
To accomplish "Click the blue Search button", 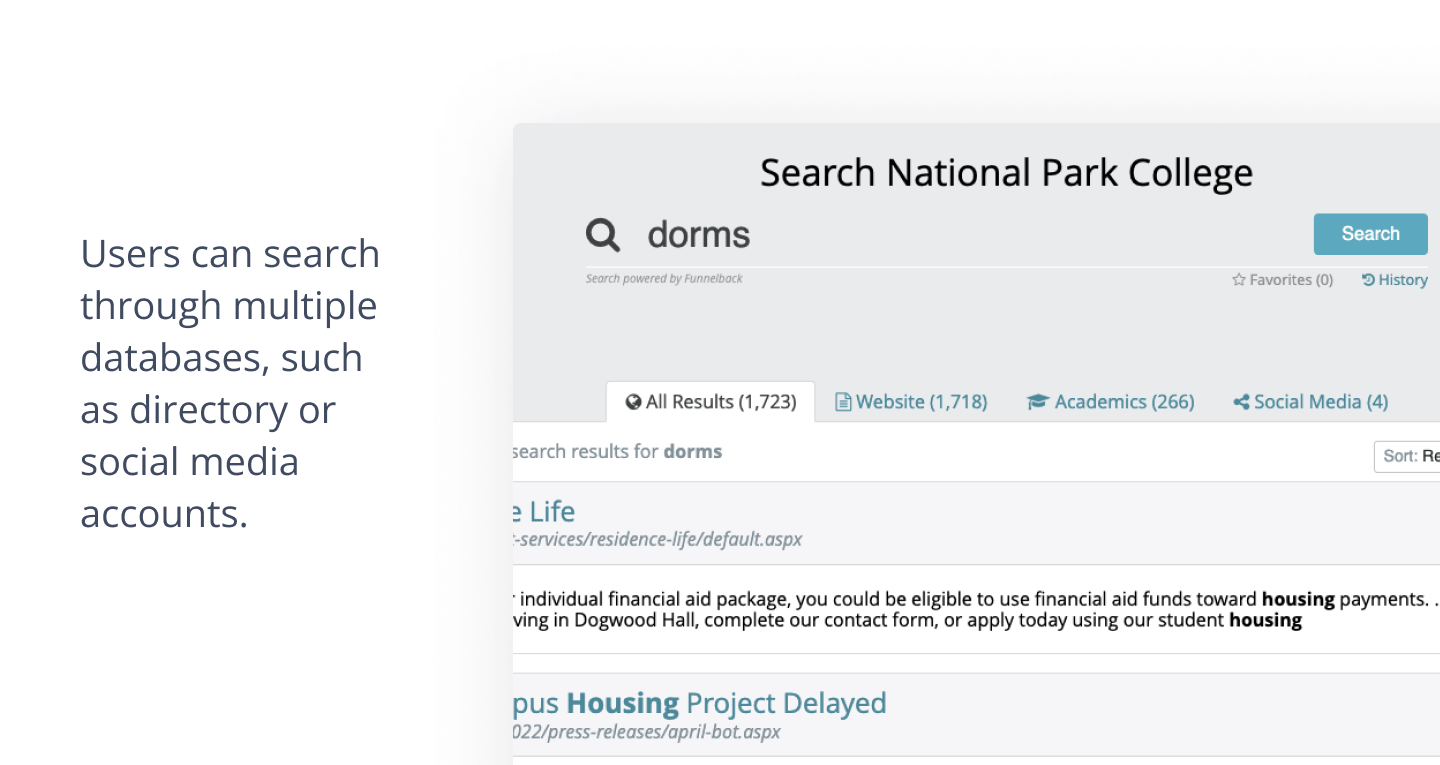I will (x=1370, y=234).
